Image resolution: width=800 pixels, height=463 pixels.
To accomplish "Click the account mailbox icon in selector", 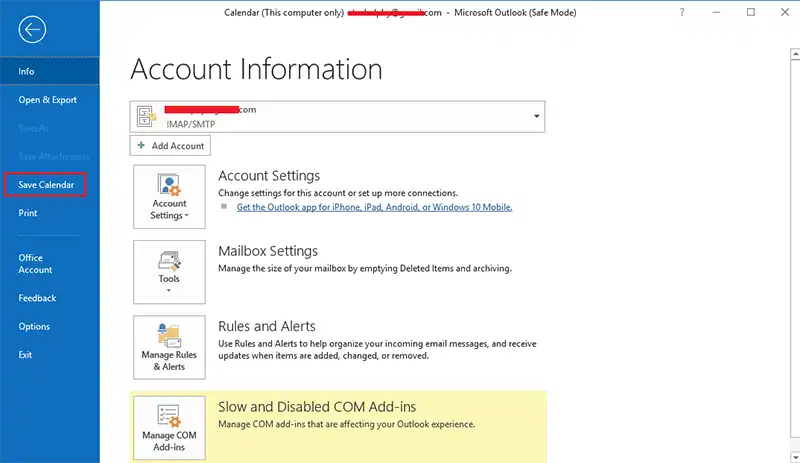I will (x=146, y=116).
